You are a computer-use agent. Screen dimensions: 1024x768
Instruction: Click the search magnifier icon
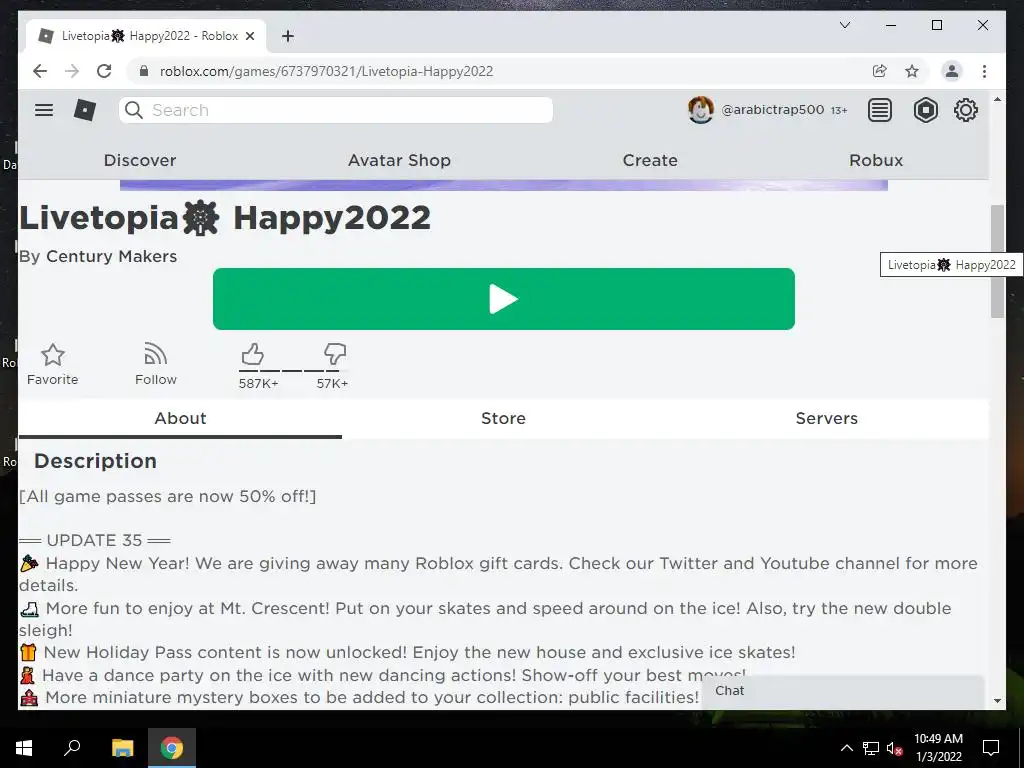pos(134,110)
